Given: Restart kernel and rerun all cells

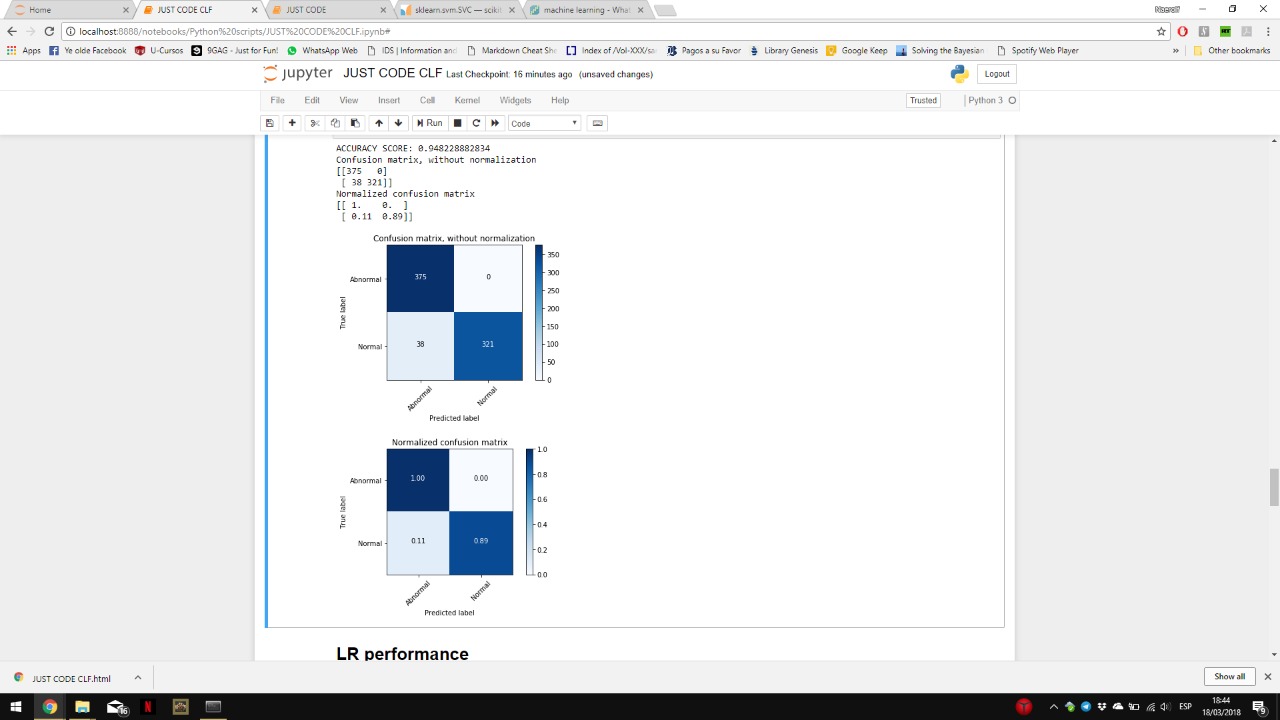Looking at the screenshot, I should [x=495, y=123].
